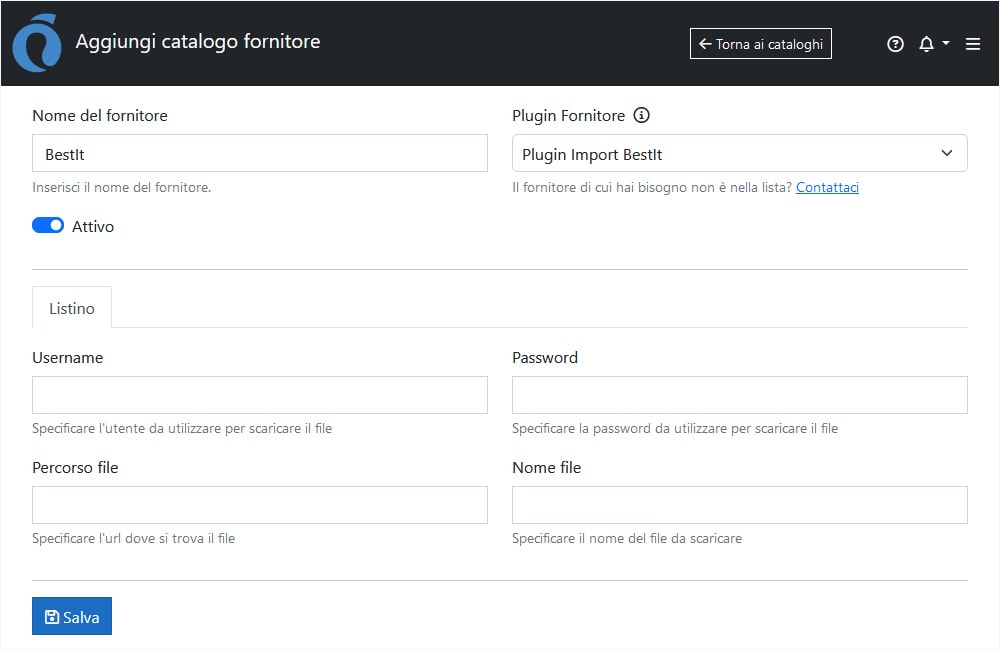Screen dimensions: 1000x650
Task: Click the info icon next to Plugin Fornitore
Action: point(641,115)
